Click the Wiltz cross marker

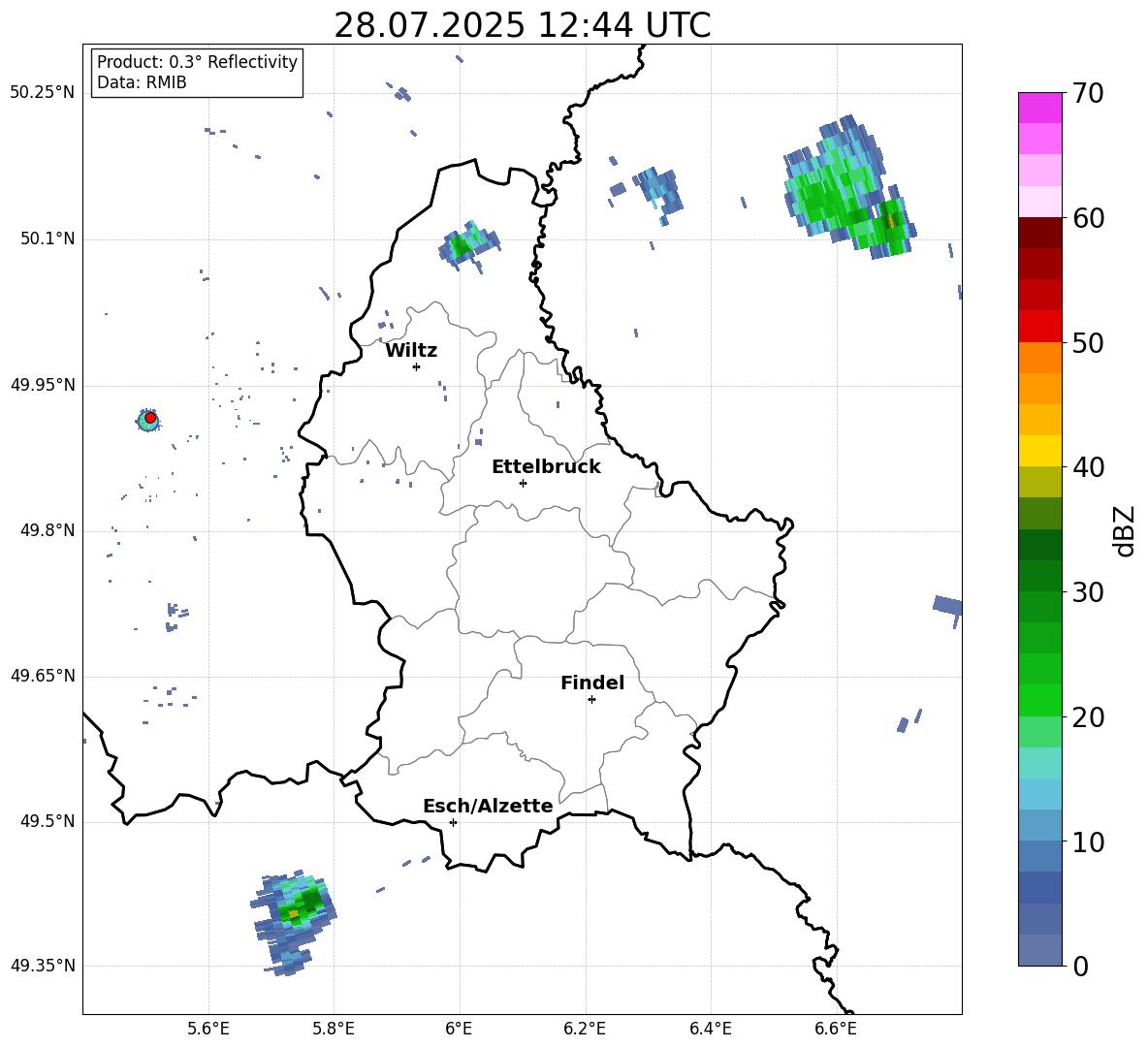tap(417, 366)
